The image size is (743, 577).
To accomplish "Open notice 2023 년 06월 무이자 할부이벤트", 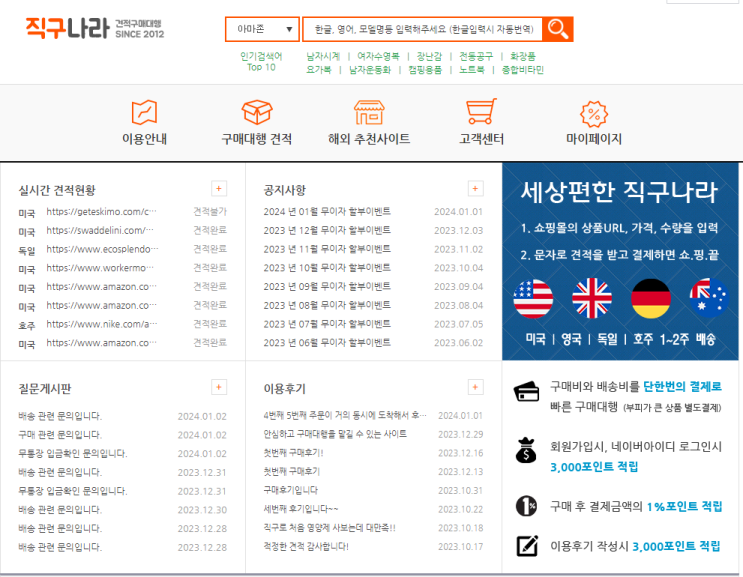I will click(327, 343).
